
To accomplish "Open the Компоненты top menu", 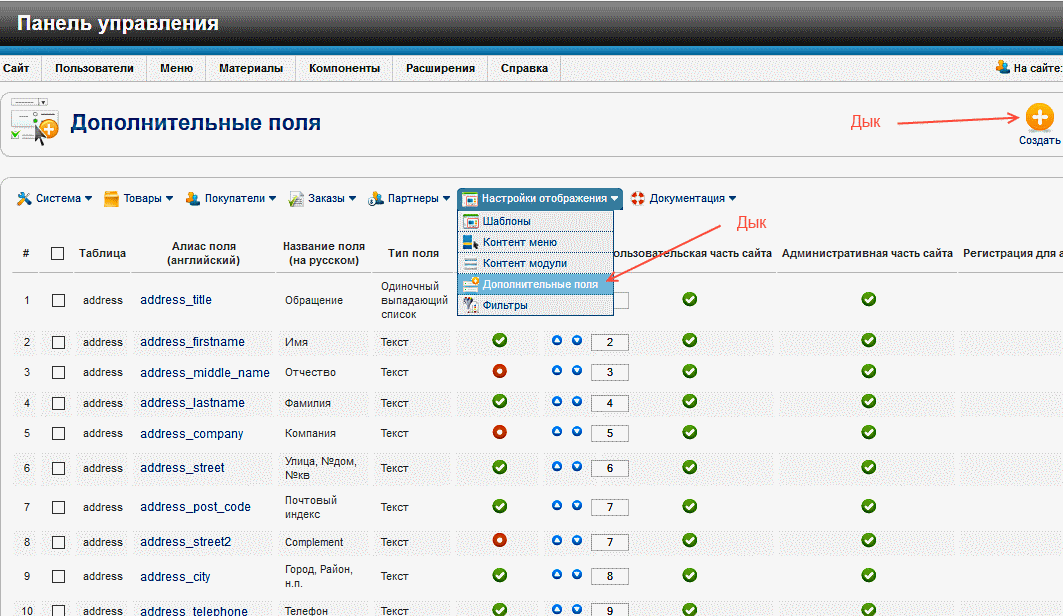I will click(344, 69).
